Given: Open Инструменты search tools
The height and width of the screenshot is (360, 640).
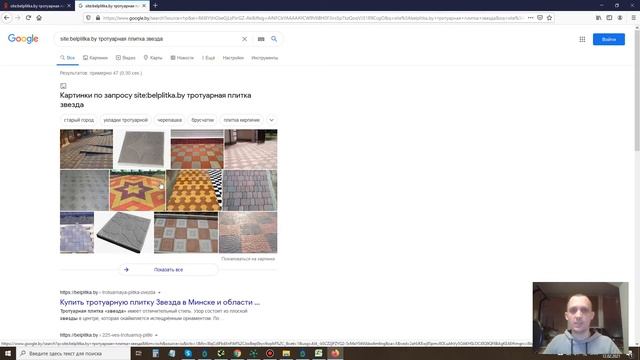Looking at the screenshot, I should click(264, 58).
